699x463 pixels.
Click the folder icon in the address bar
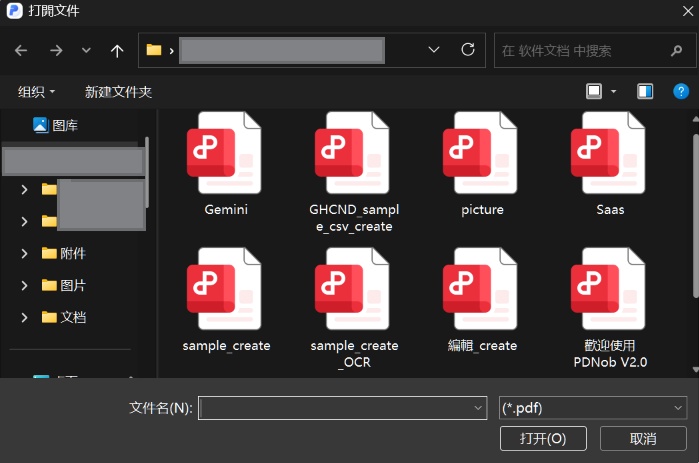154,50
